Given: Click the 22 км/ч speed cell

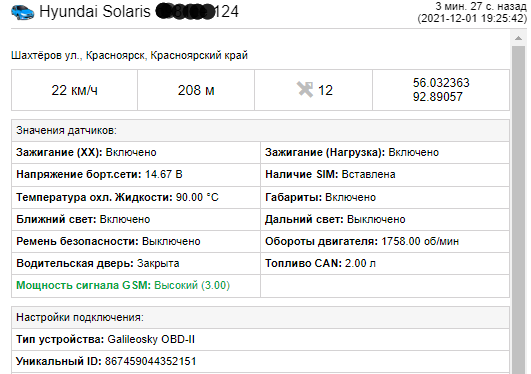Looking at the screenshot, I should point(75,90).
